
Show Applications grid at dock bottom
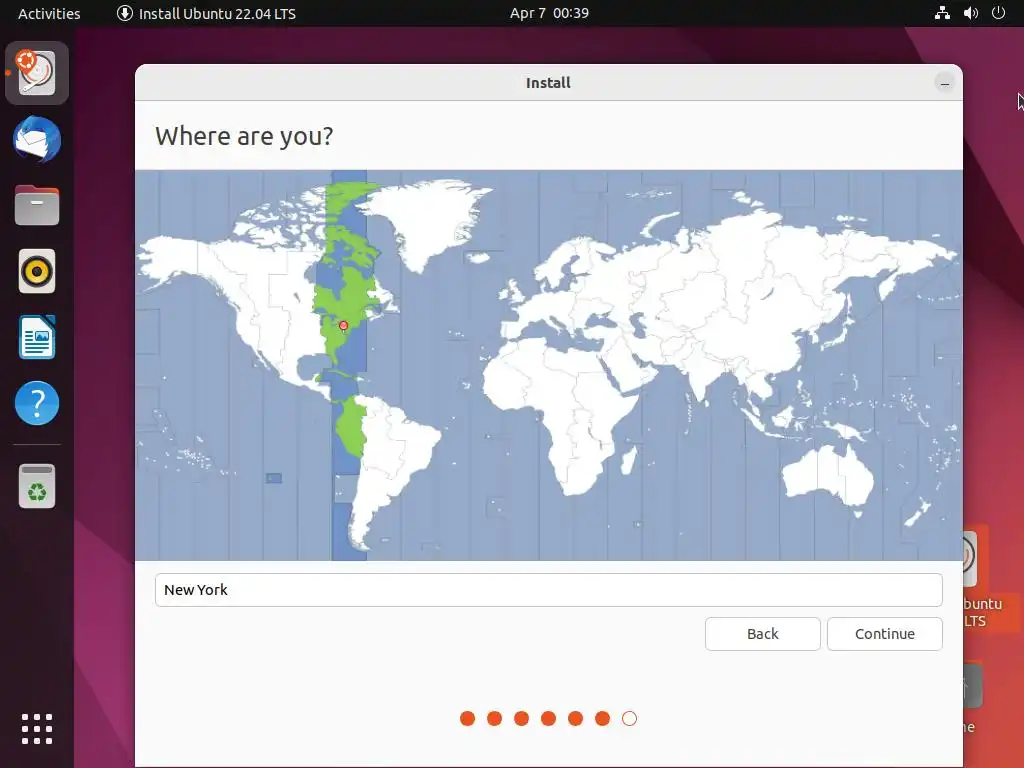(37, 729)
